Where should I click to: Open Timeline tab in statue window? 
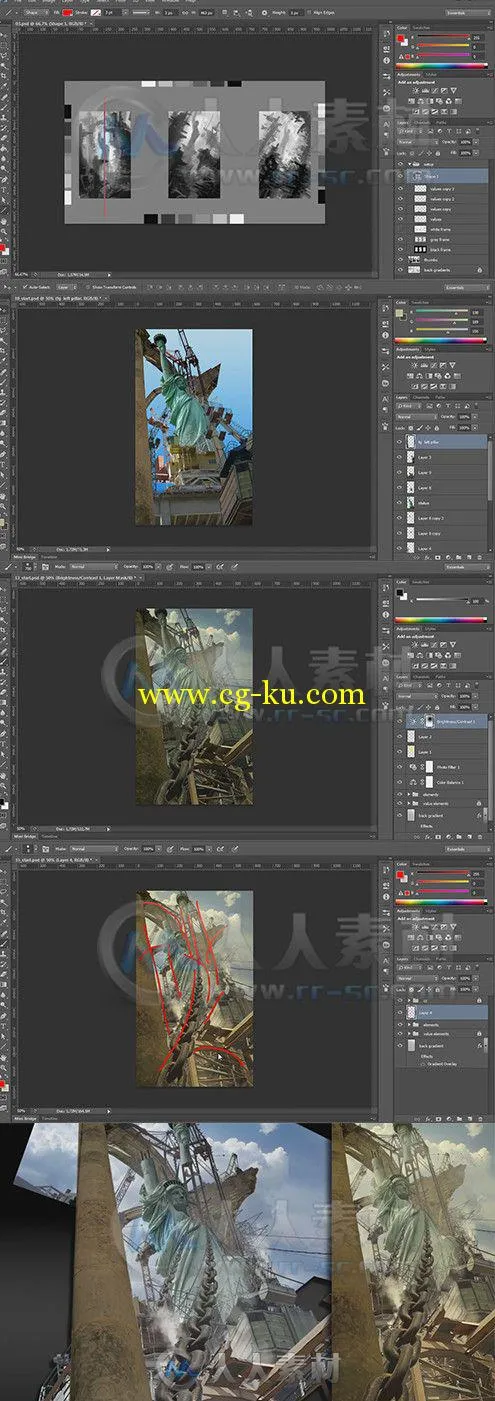tap(49, 557)
